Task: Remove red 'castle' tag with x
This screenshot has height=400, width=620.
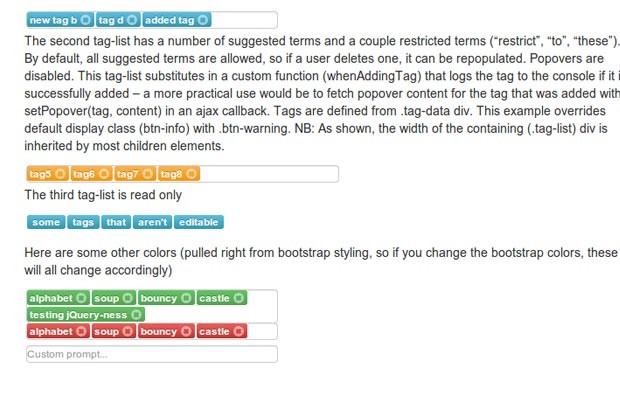Action: [238, 331]
